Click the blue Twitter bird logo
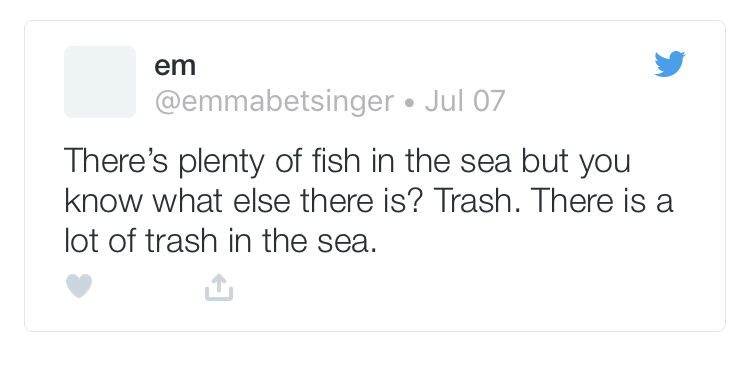This screenshot has width=750, height=367. [670, 64]
